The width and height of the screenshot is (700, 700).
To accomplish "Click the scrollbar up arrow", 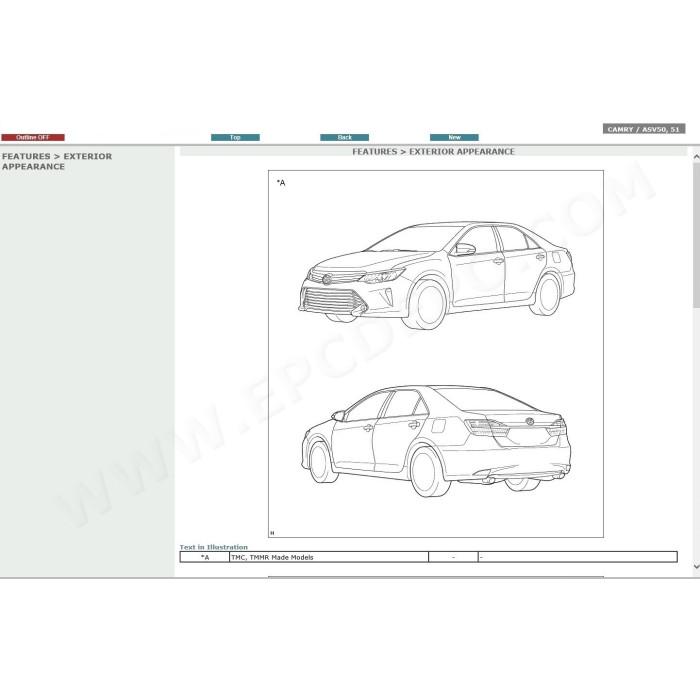I will (696, 157).
